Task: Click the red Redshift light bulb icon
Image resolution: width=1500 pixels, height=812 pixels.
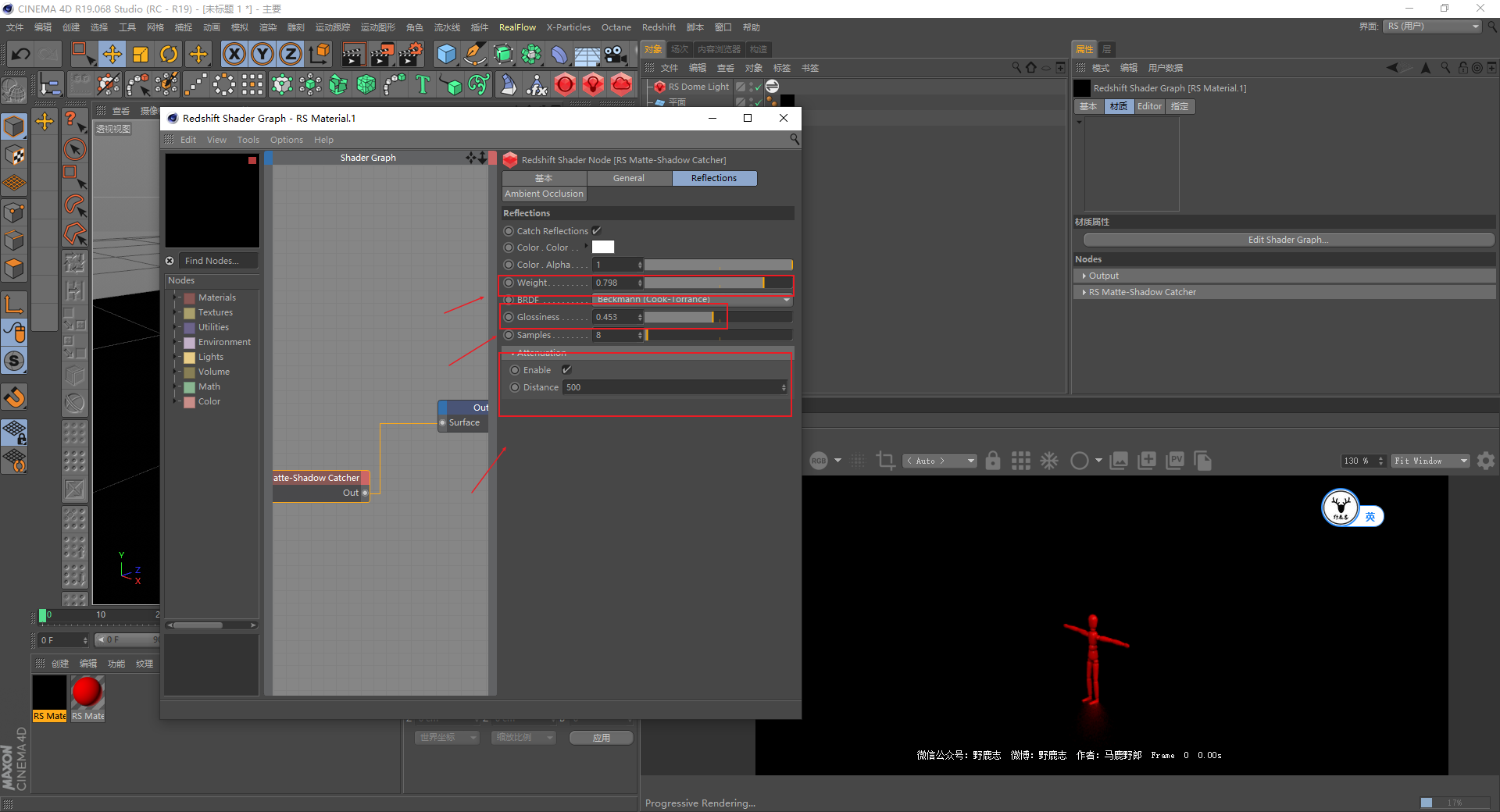Action: click(x=593, y=84)
